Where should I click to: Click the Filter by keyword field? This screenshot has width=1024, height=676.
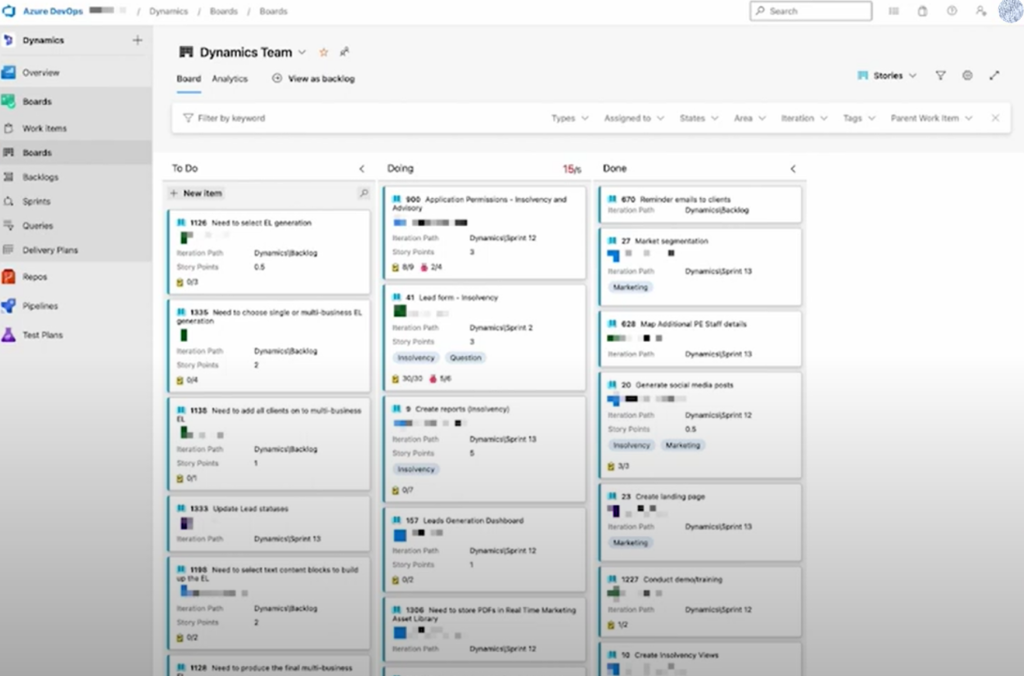[300, 118]
